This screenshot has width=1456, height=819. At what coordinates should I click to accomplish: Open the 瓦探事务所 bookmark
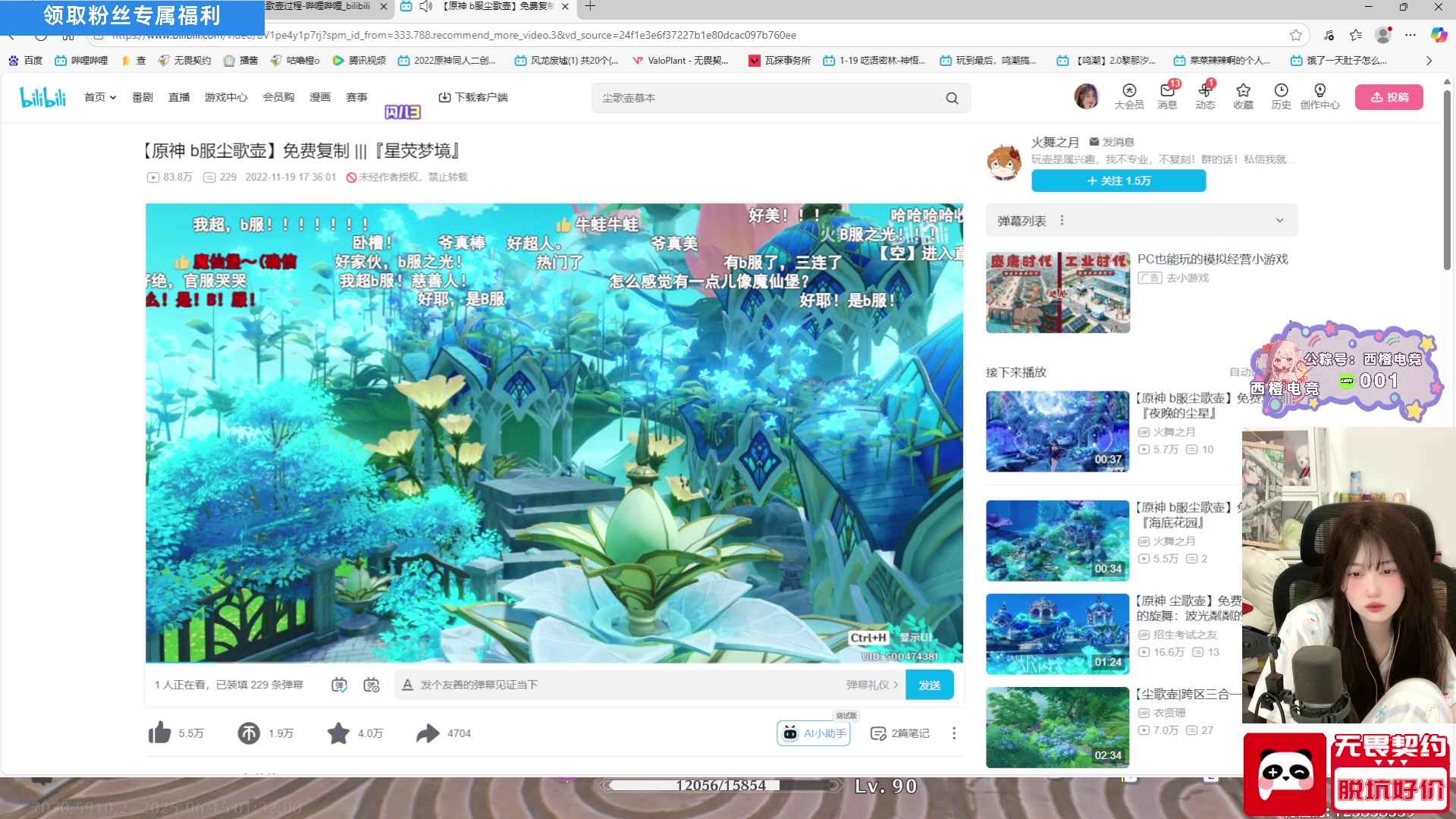click(x=780, y=60)
